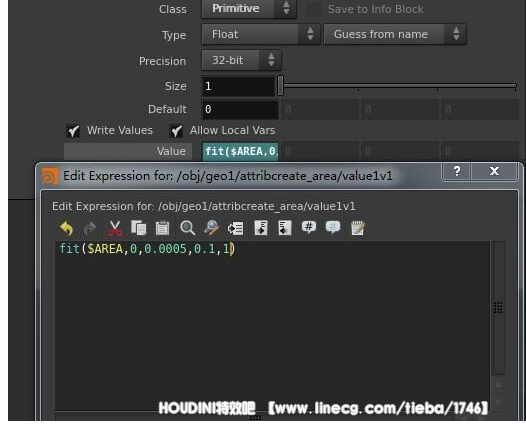Click the dotted resize grip on editor edge
This screenshot has width=526, height=425.
[x=498, y=307]
